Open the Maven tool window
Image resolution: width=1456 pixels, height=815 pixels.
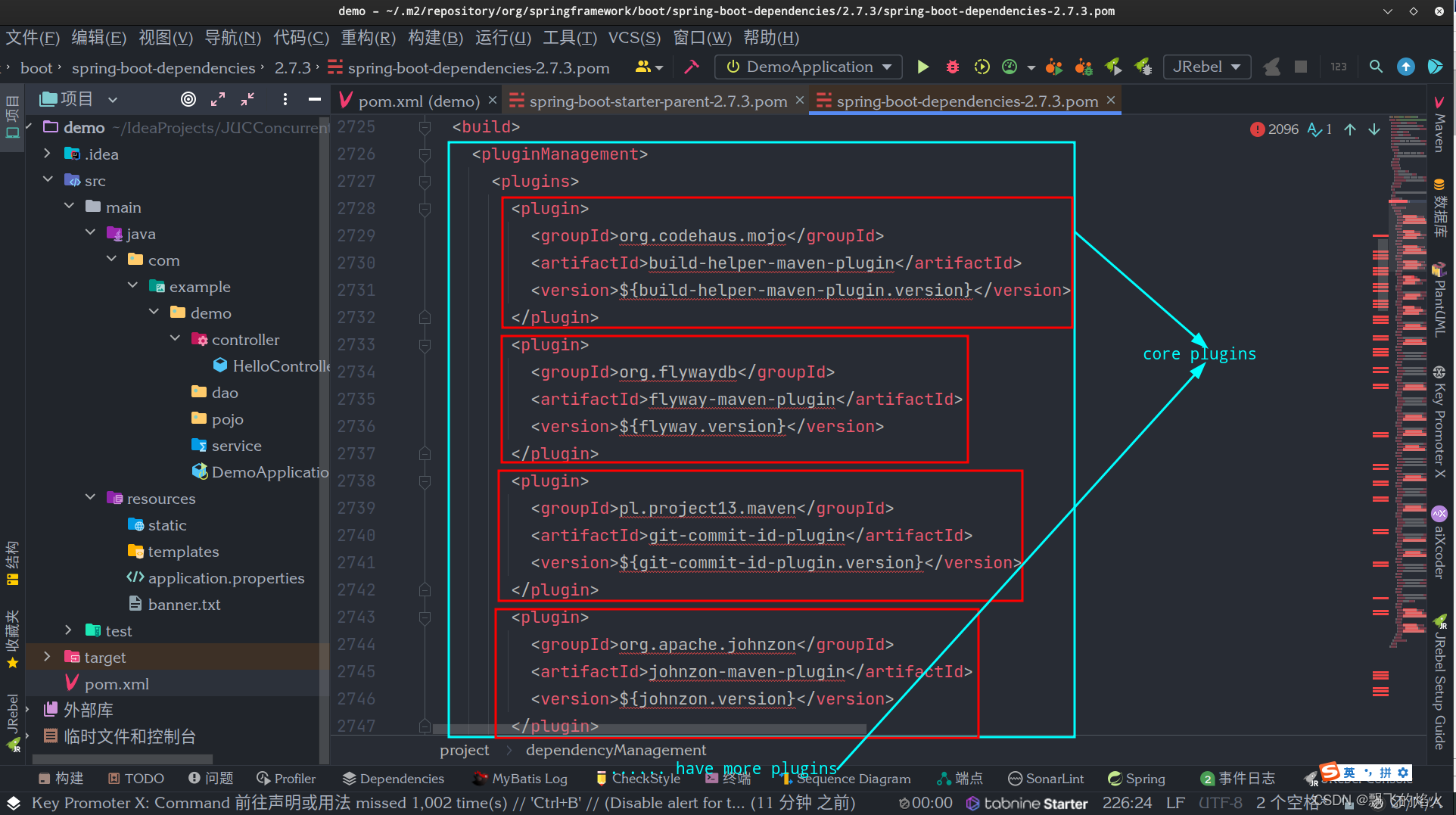[1439, 125]
